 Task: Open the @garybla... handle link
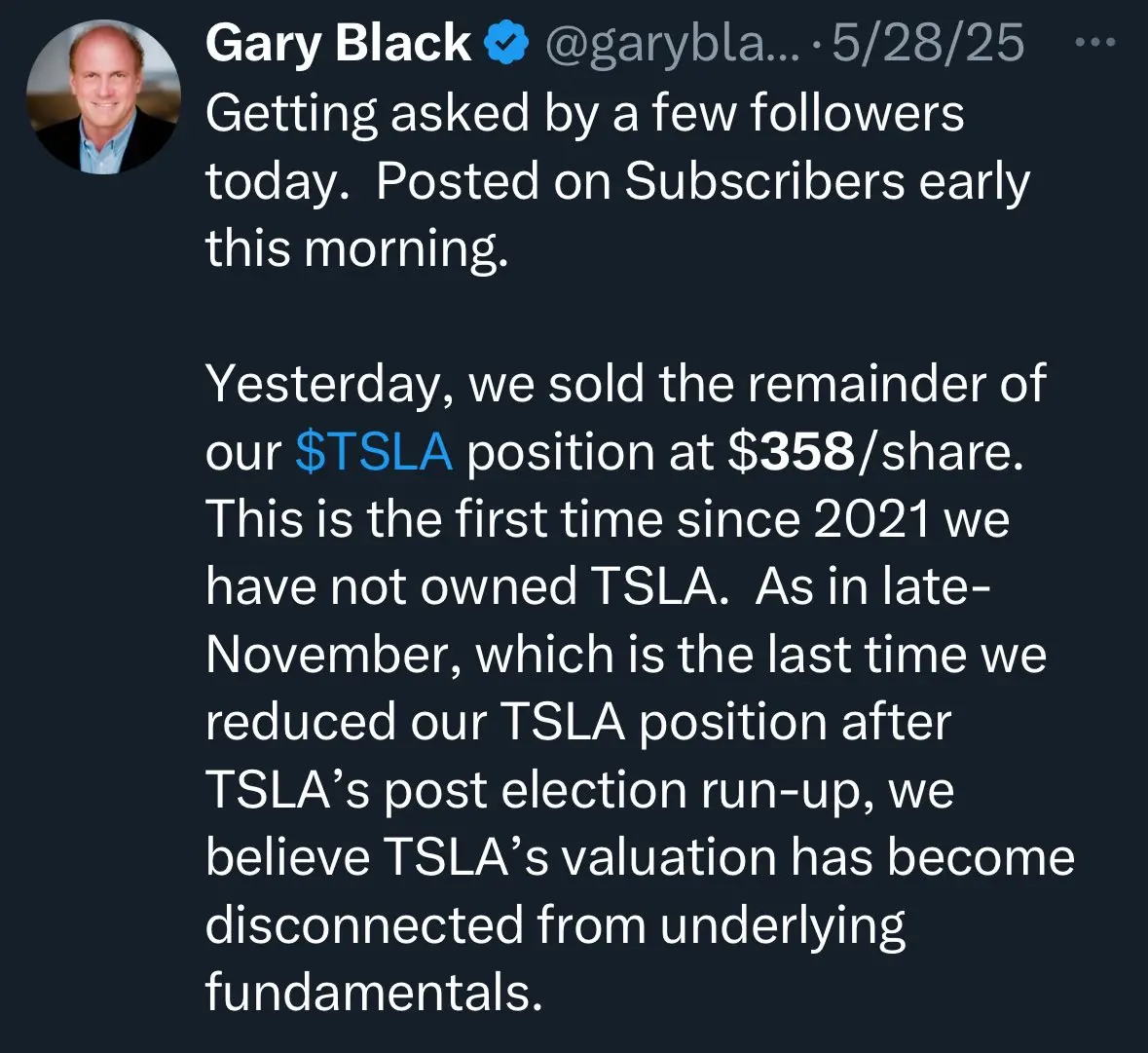point(674,44)
